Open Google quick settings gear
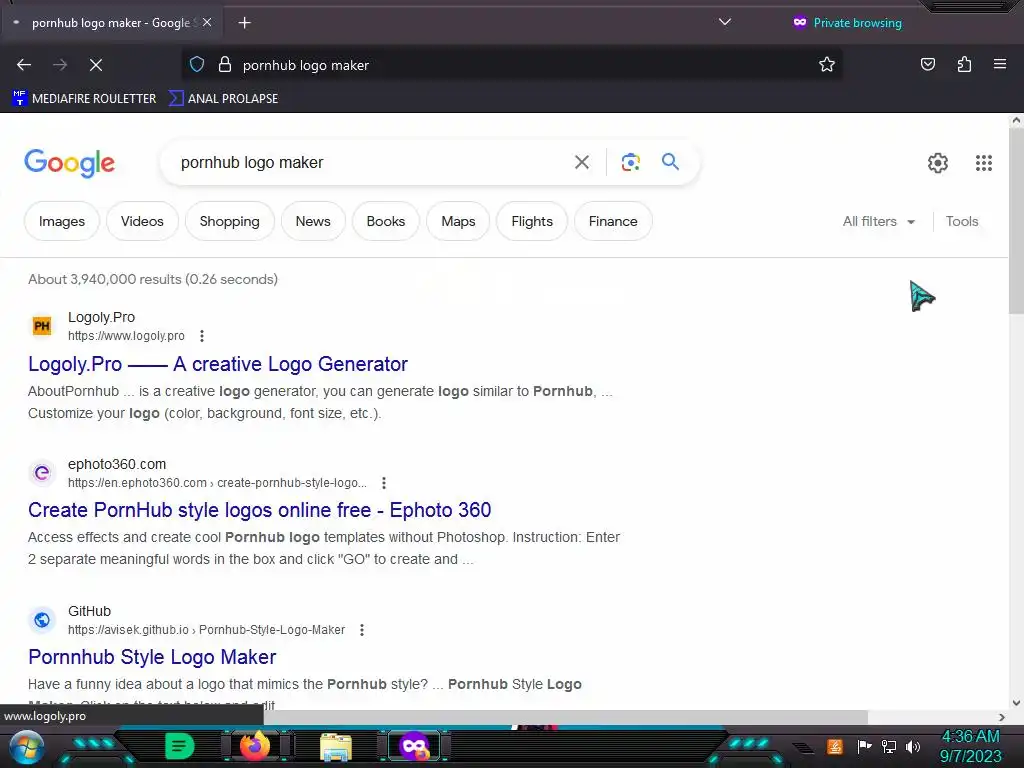The image size is (1024, 768). [x=938, y=163]
